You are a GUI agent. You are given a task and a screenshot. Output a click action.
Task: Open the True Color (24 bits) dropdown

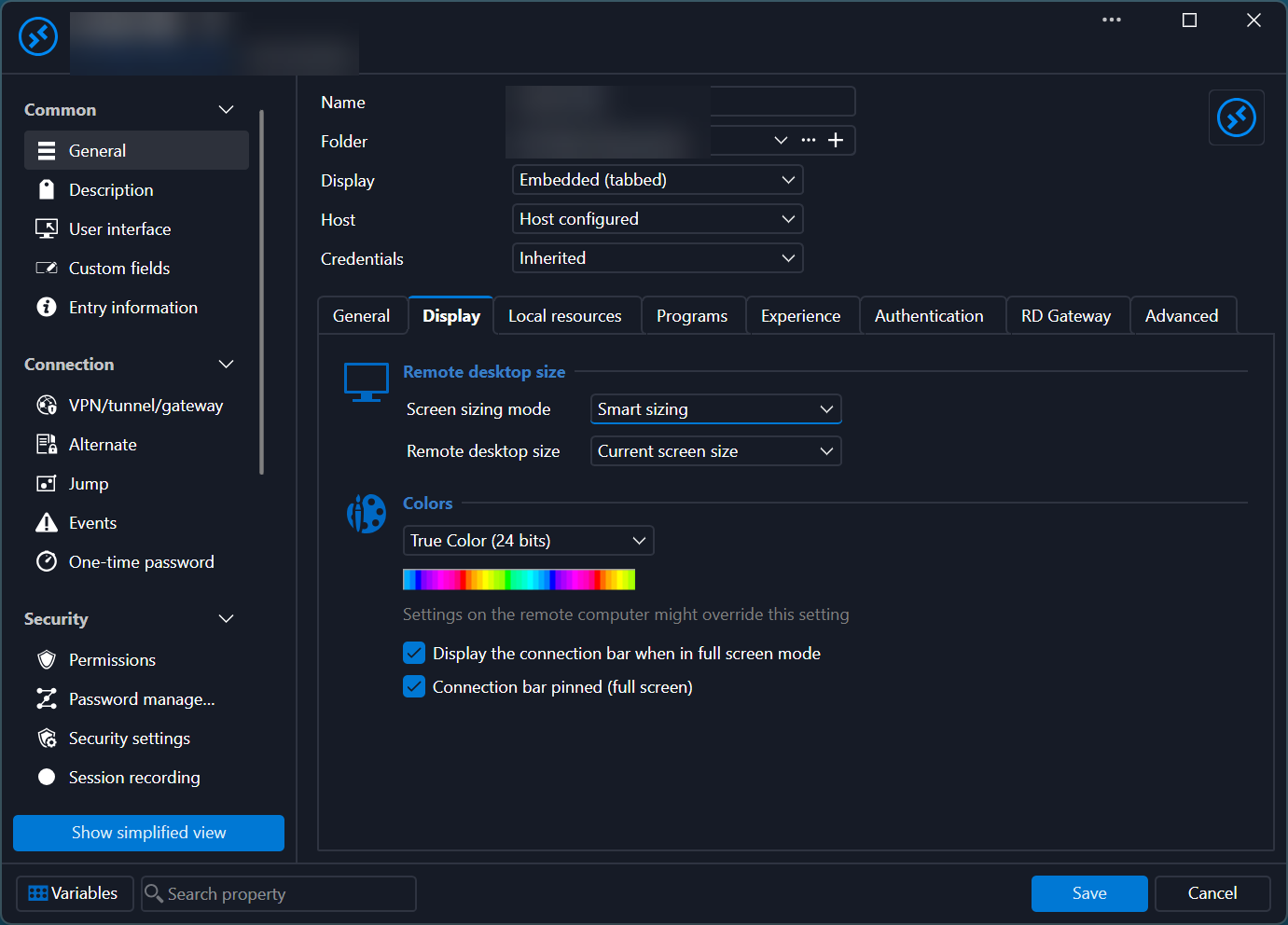coord(529,541)
